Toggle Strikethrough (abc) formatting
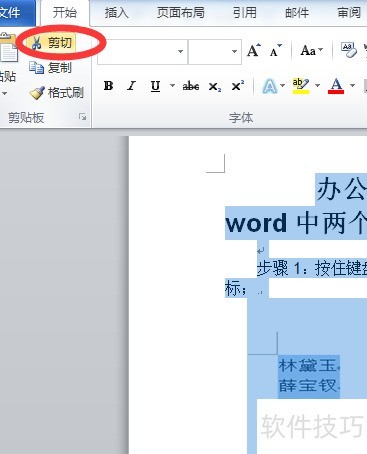 click(x=191, y=86)
